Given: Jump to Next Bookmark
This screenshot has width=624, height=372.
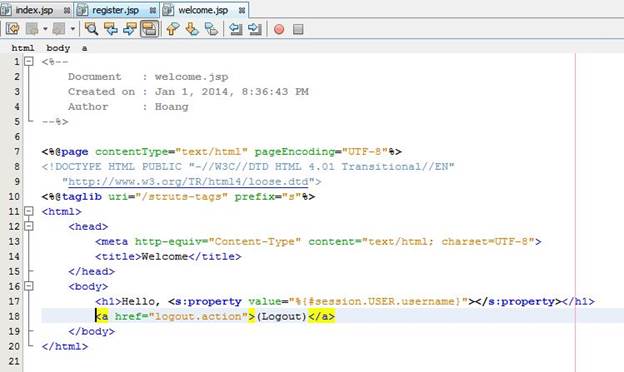Looking at the screenshot, I should point(192,29).
